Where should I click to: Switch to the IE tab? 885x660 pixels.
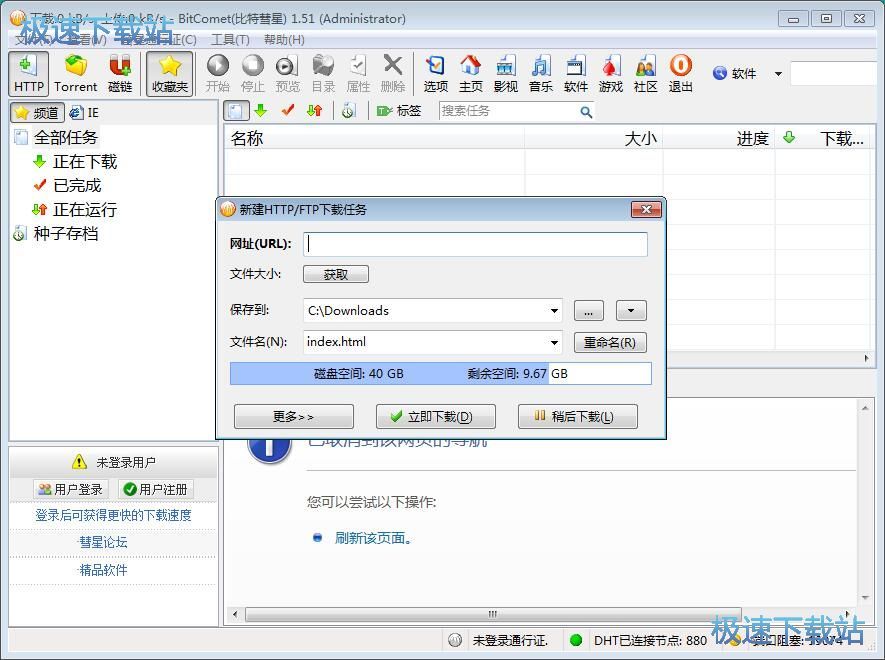pyautogui.click(x=84, y=112)
